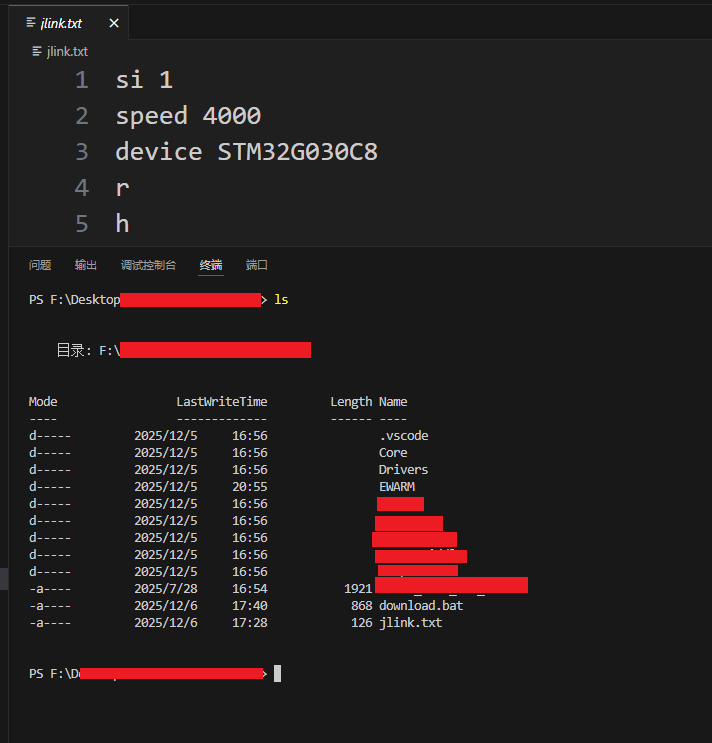
Task: Click line 2 text 'speed 4000'
Action: click(x=188, y=116)
